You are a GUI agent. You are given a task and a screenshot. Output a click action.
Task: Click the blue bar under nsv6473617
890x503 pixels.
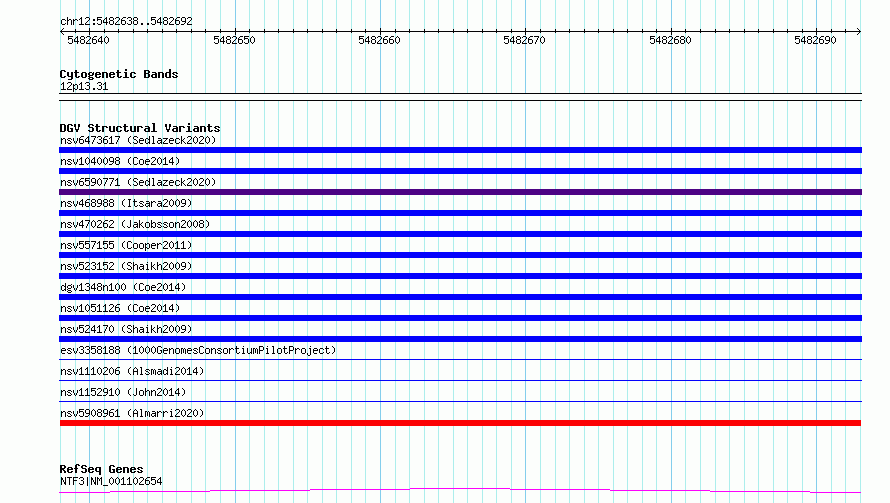[x=460, y=150]
